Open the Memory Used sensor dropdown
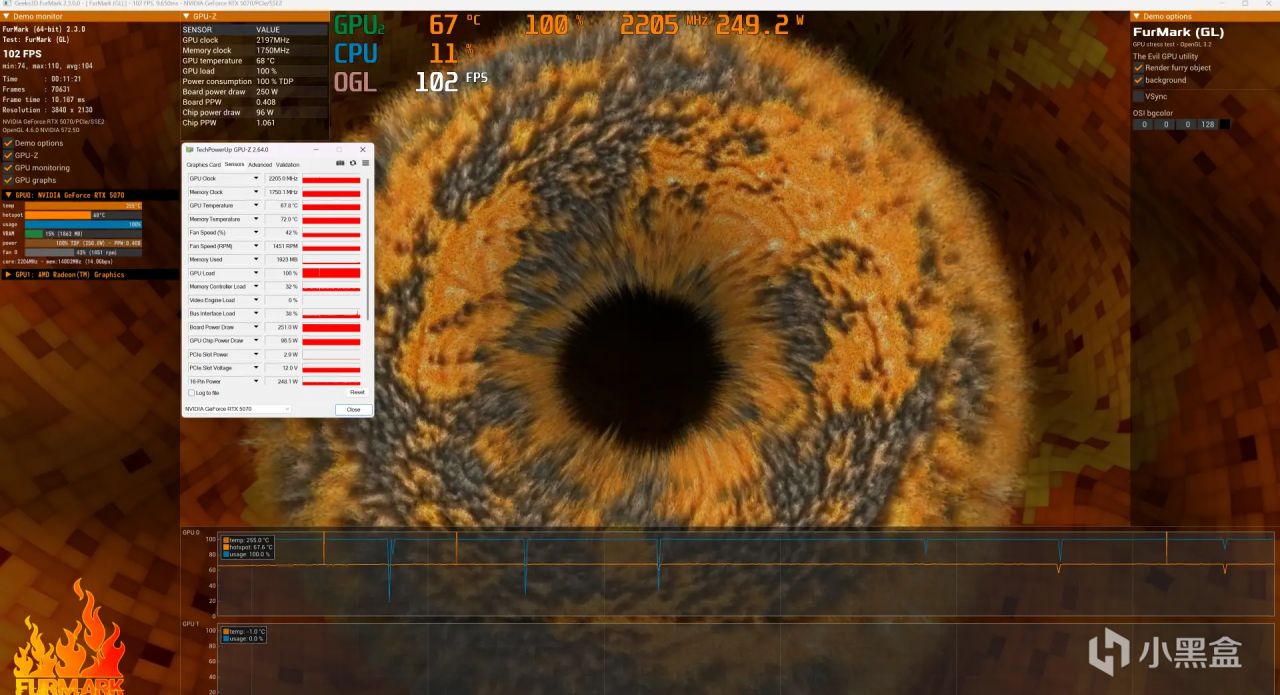Image resolution: width=1280 pixels, height=695 pixels. tap(256, 260)
